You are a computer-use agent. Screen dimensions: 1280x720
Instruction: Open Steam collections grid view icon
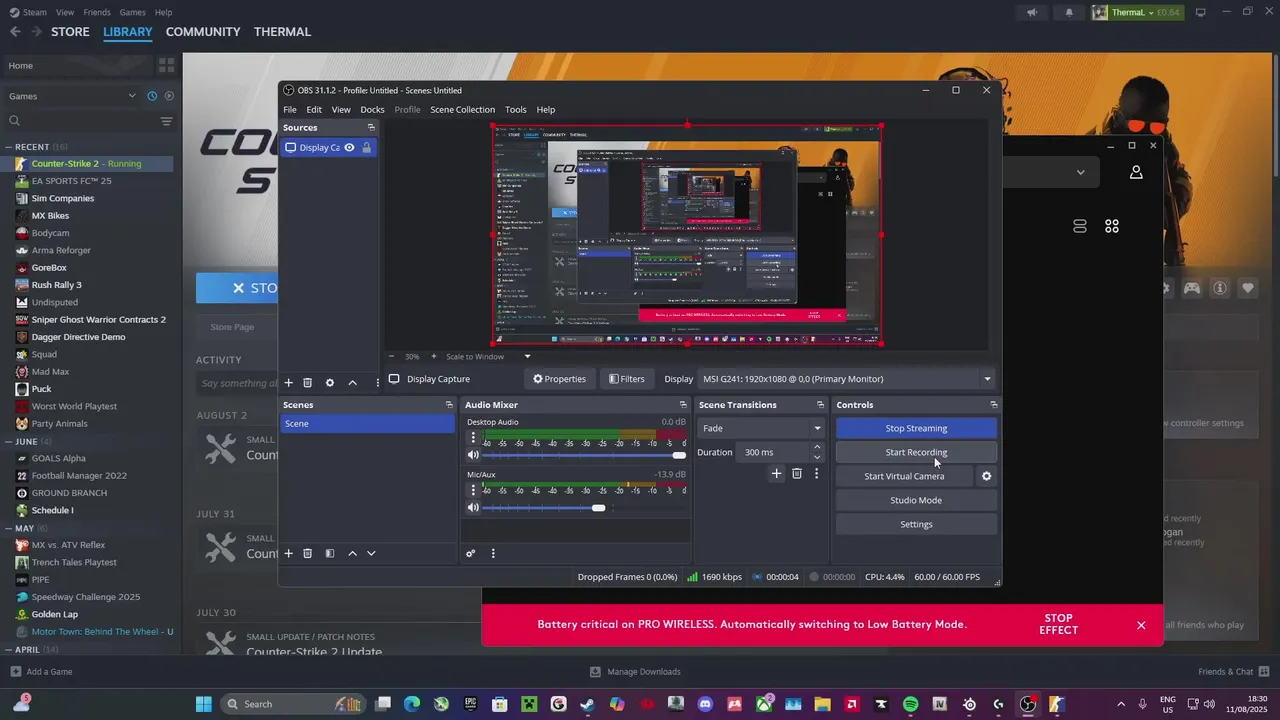point(166,65)
